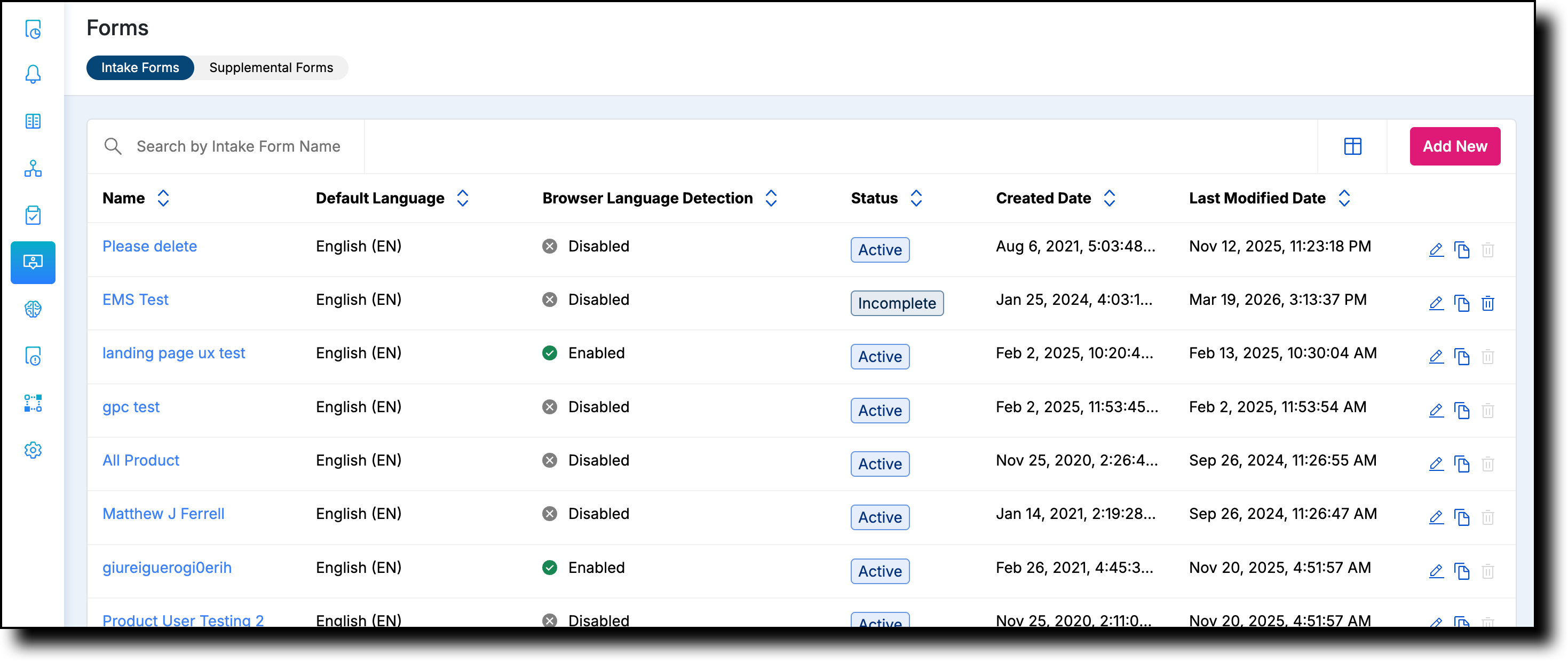Edit the Please delete form
Image resolution: width=1568 pixels, height=661 pixels.
click(1436, 250)
